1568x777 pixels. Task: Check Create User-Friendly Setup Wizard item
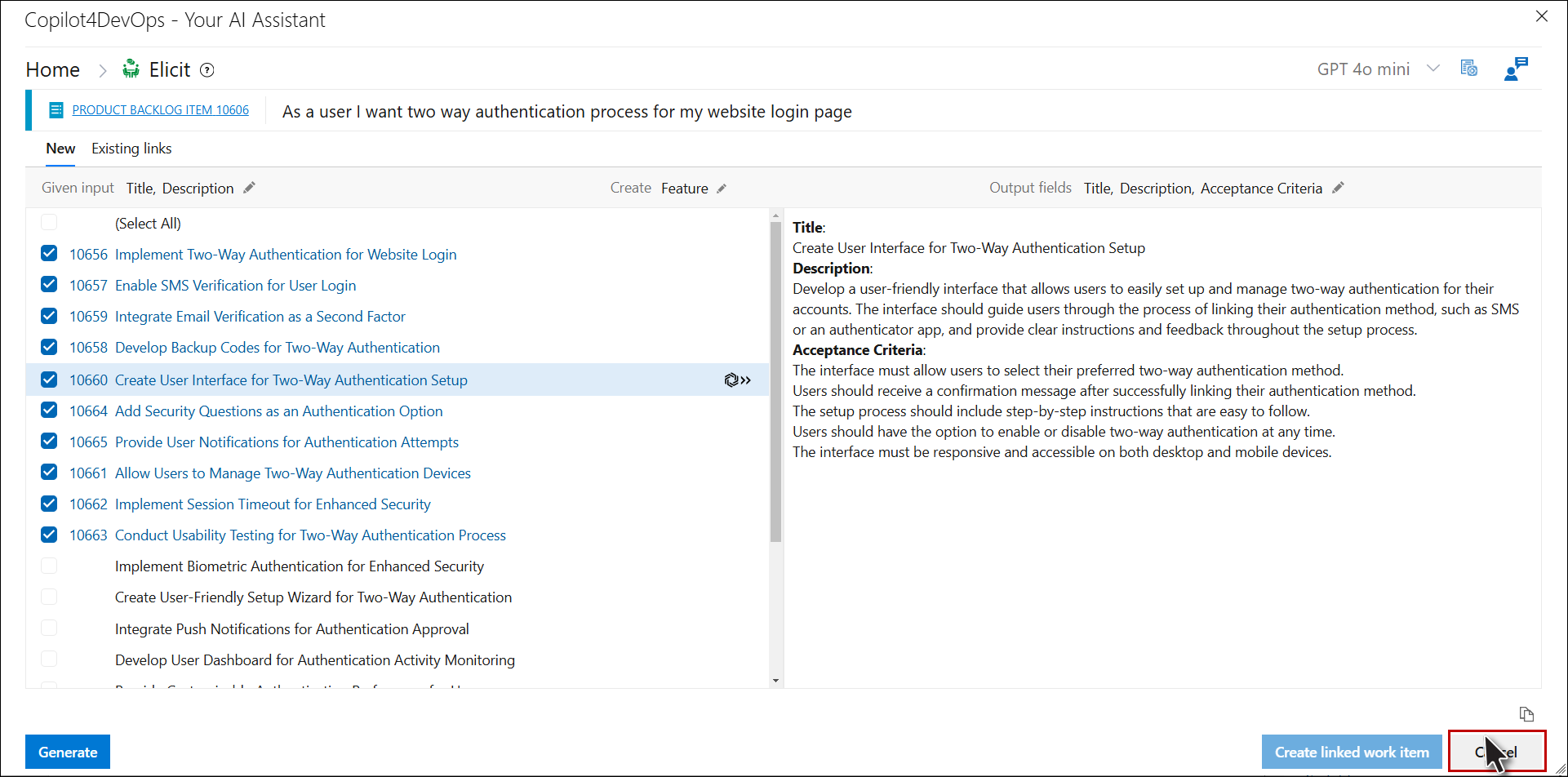point(49,597)
